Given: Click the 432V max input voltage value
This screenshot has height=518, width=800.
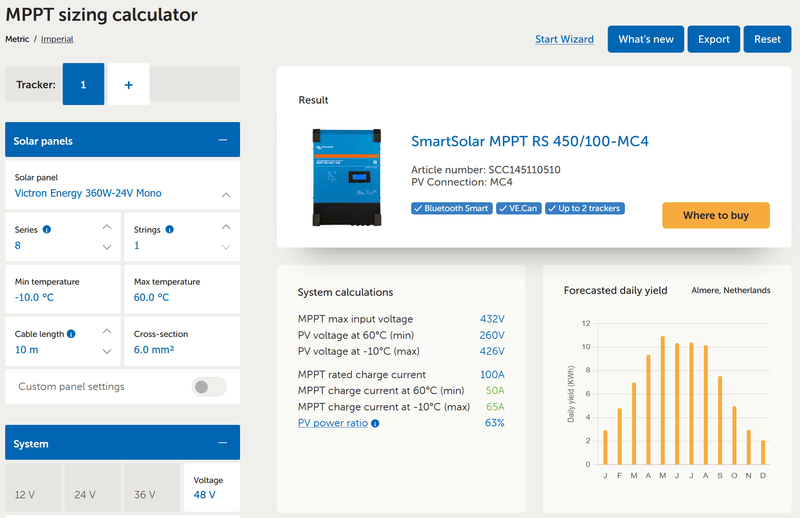Looking at the screenshot, I should pos(492,319).
